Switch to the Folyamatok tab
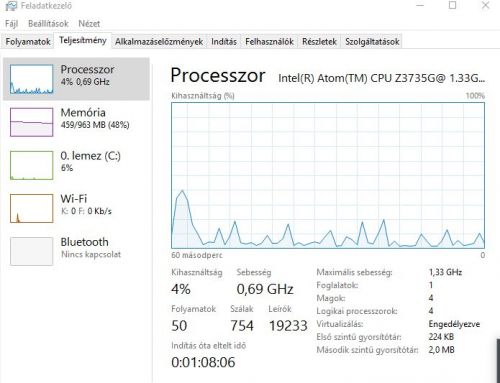500x383 pixels. [28, 42]
